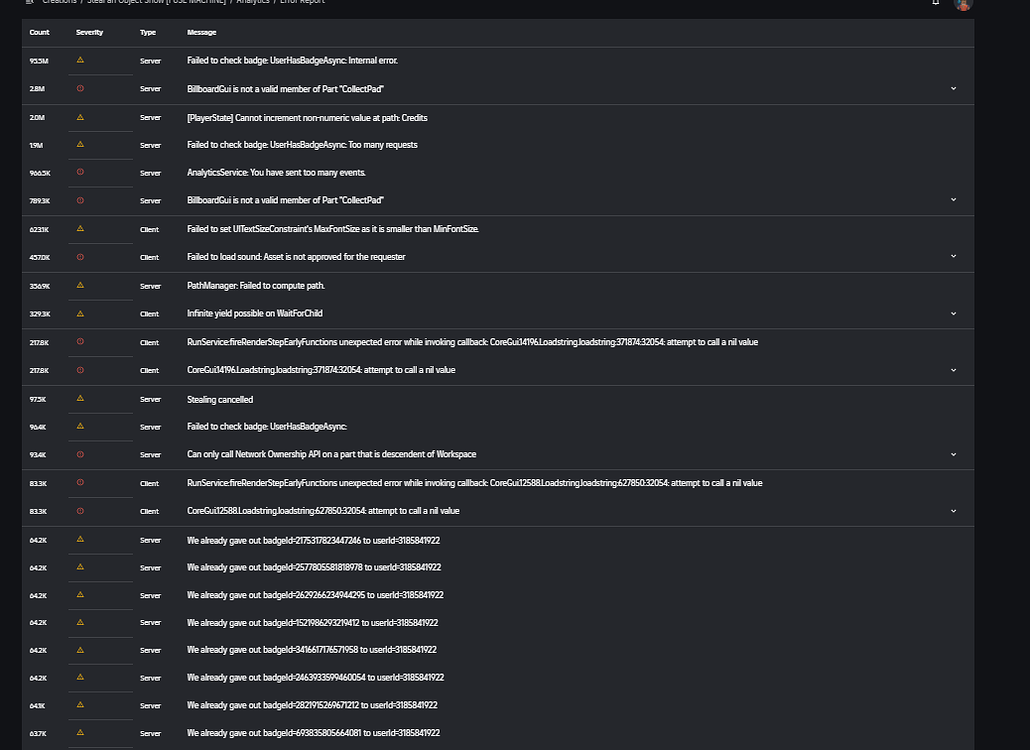Viewport: 1030px width, 750px height.
Task: Expand 'Infinite yield possible on WaitForChild' group
Action: click(953, 313)
